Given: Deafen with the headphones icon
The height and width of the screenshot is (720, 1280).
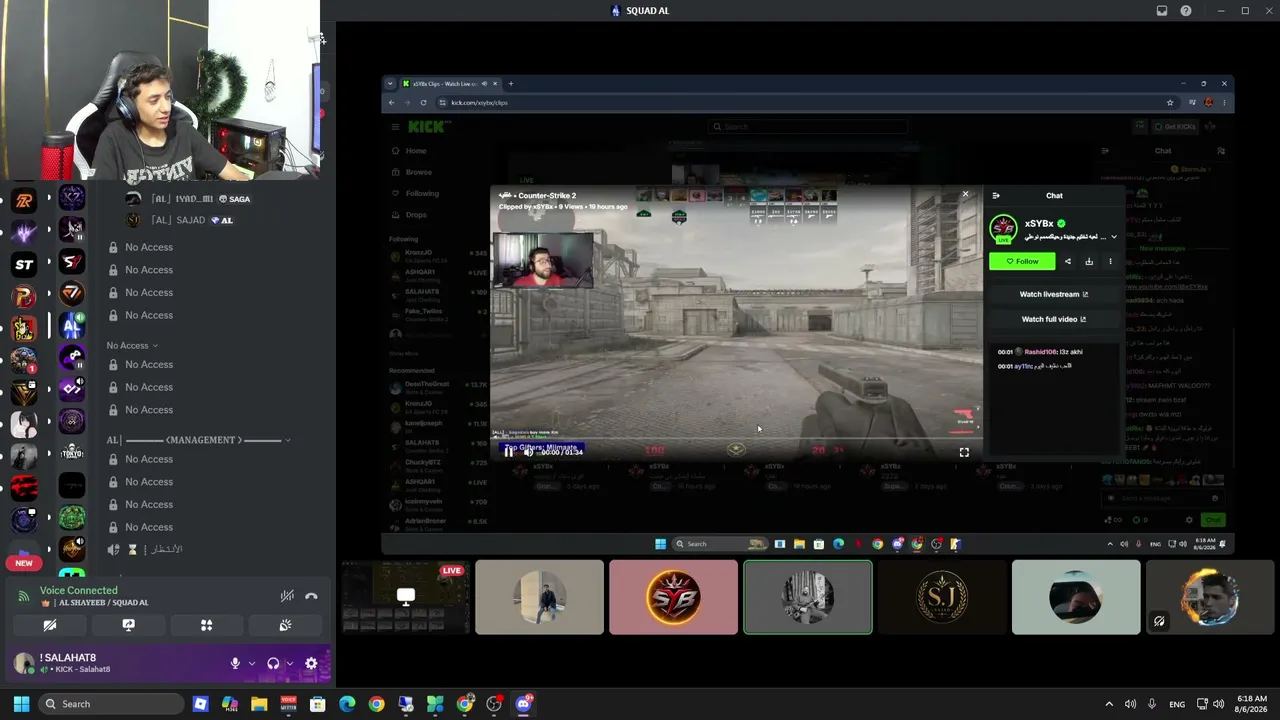Looking at the screenshot, I should 273,663.
